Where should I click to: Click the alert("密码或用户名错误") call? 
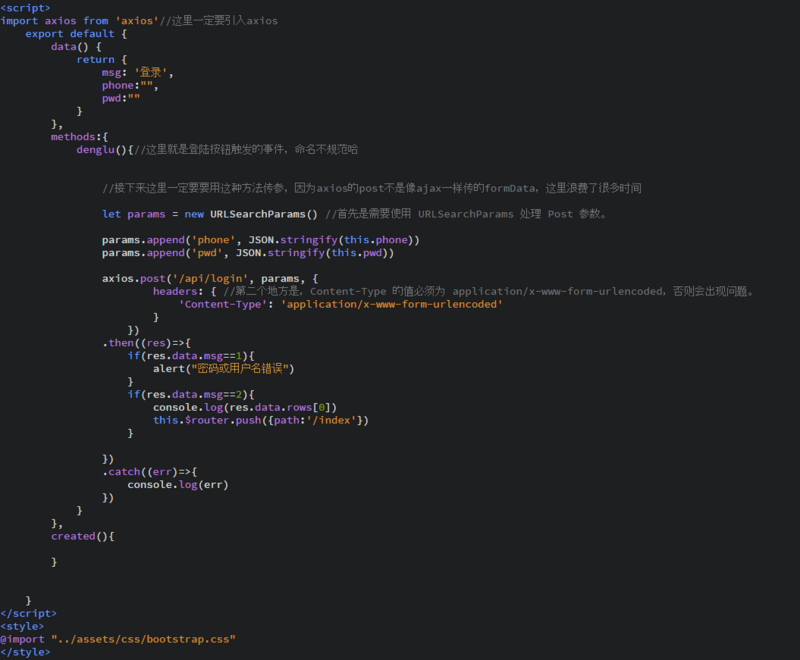pos(224,368)
